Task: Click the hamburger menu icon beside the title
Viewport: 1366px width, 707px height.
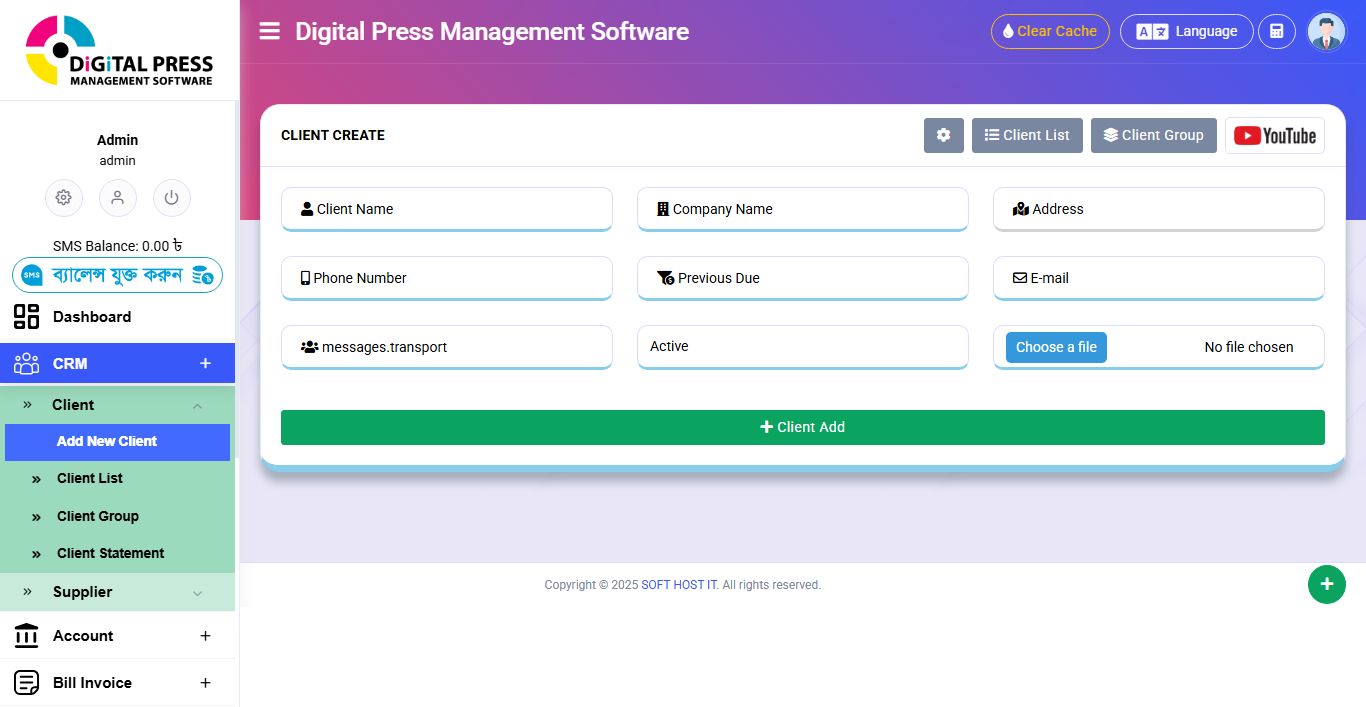Action: (269, 31)
